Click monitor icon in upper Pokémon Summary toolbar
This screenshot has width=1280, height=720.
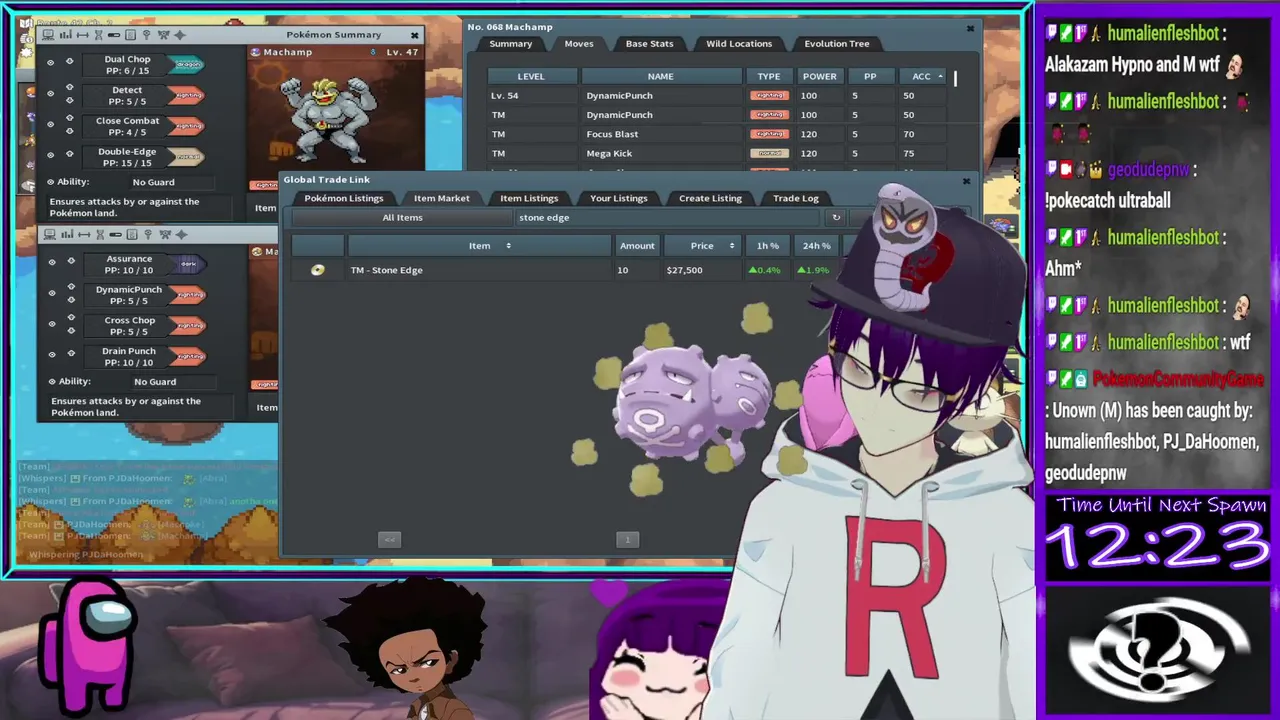(x=48, y=35)
